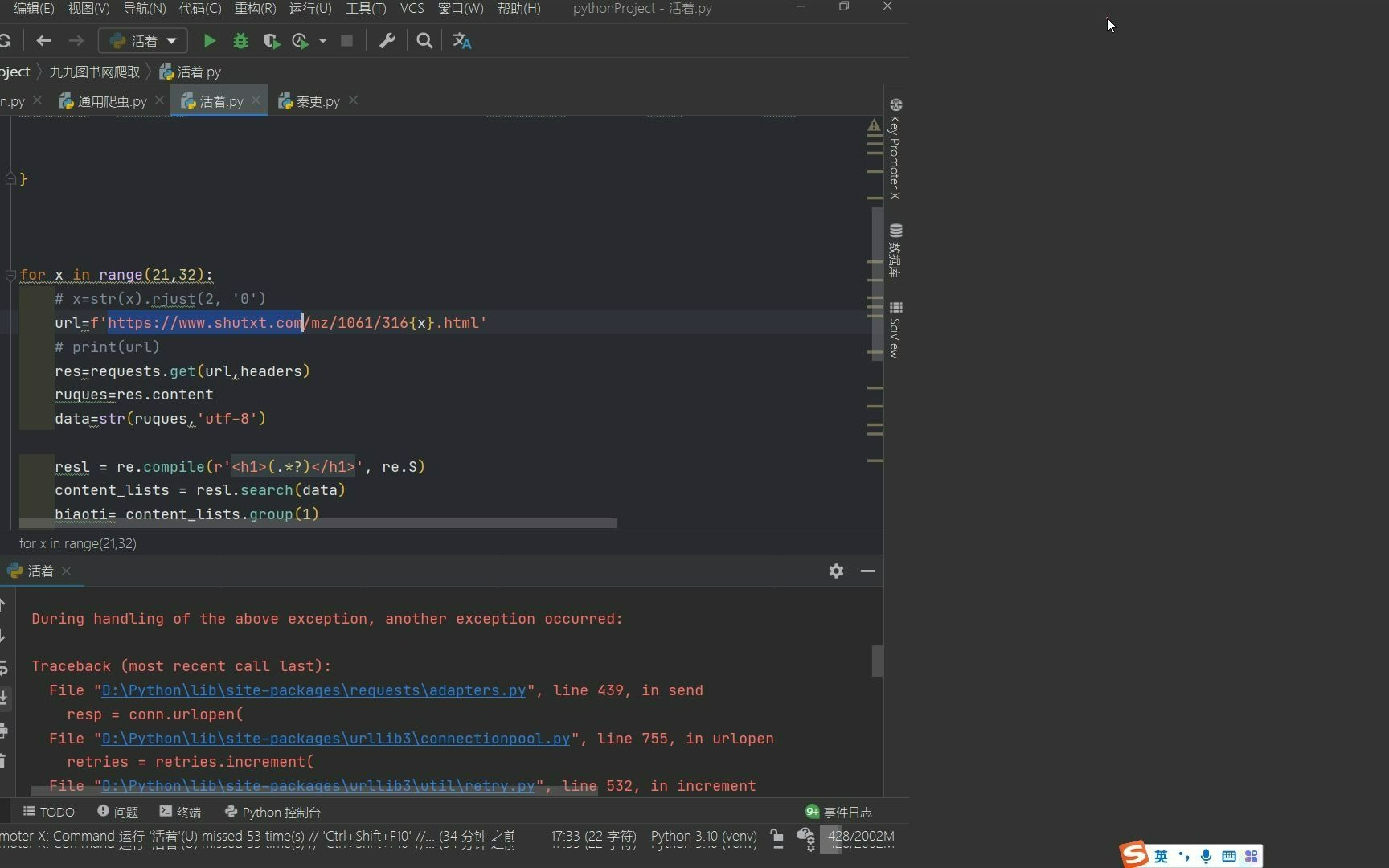Hide the 活着 run console panel
The height and width of the screenshot is (868, 1389).
(867, 571)
